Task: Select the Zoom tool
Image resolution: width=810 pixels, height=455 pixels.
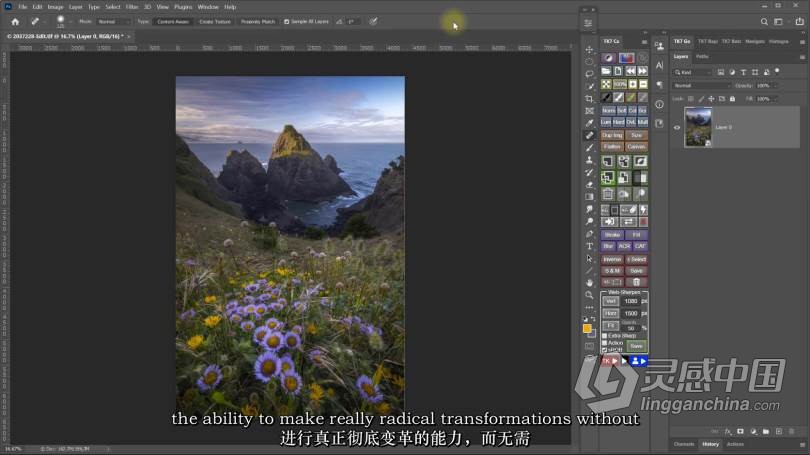Action: [x=589, y=295]
